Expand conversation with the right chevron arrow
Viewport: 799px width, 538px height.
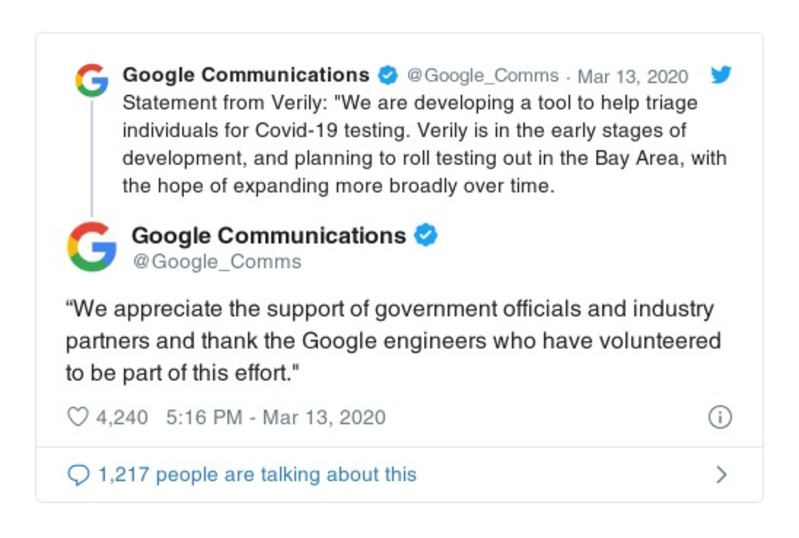click(x=721, y=475)
